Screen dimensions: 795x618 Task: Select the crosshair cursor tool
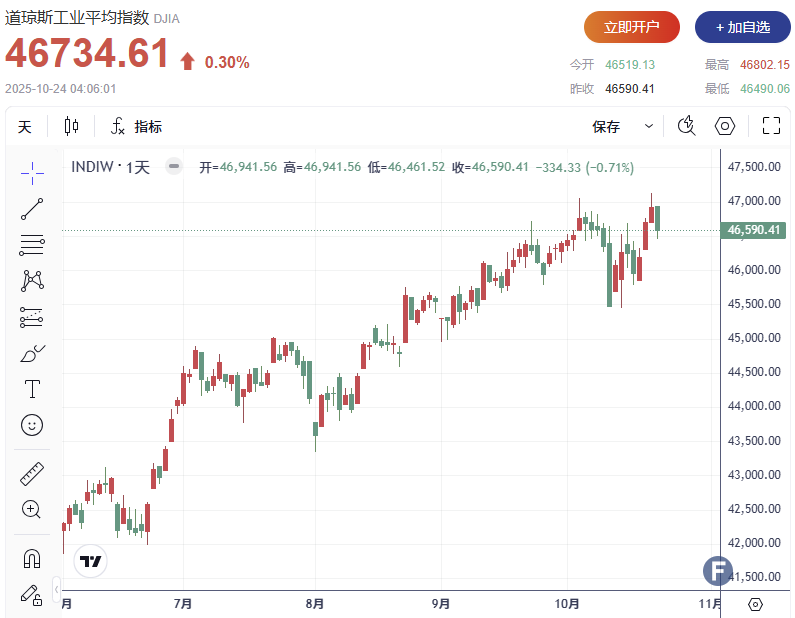tap(32, 173)
